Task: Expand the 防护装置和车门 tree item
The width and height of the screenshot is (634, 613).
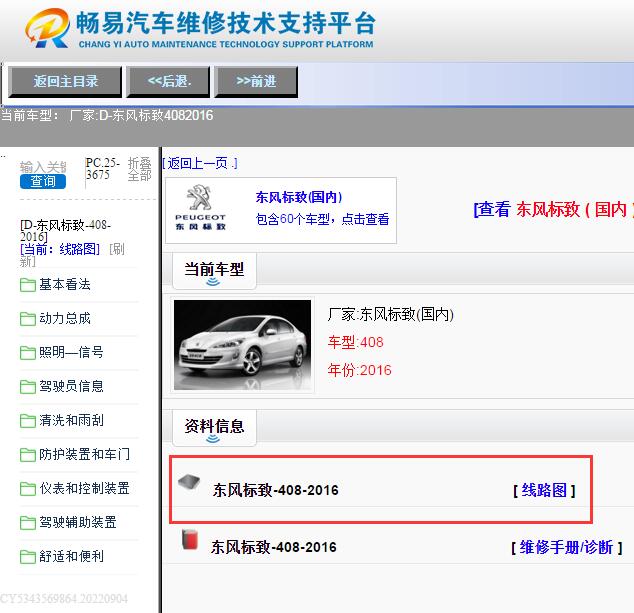Action: tap(85, 454)
